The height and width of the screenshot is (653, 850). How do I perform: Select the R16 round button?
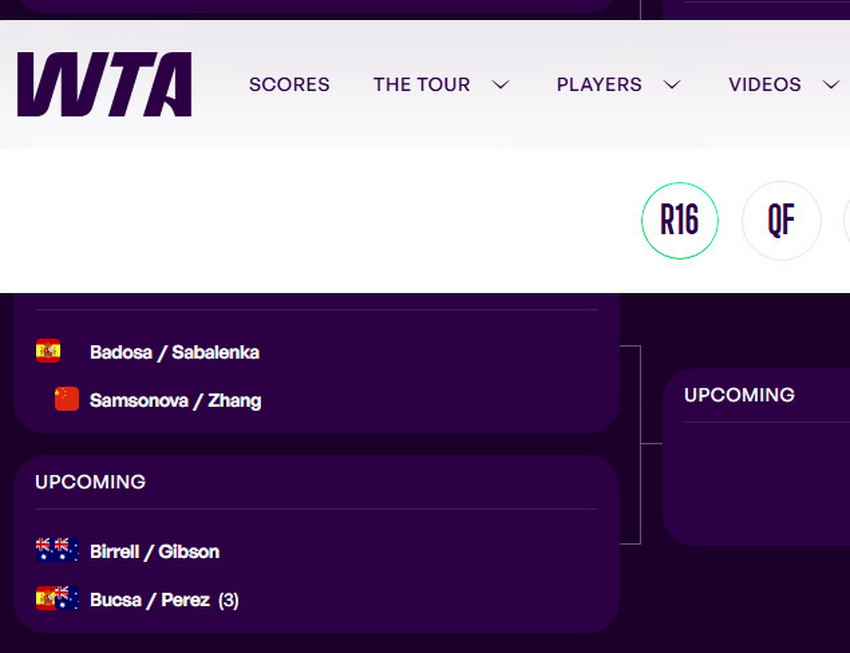point(680,220)
